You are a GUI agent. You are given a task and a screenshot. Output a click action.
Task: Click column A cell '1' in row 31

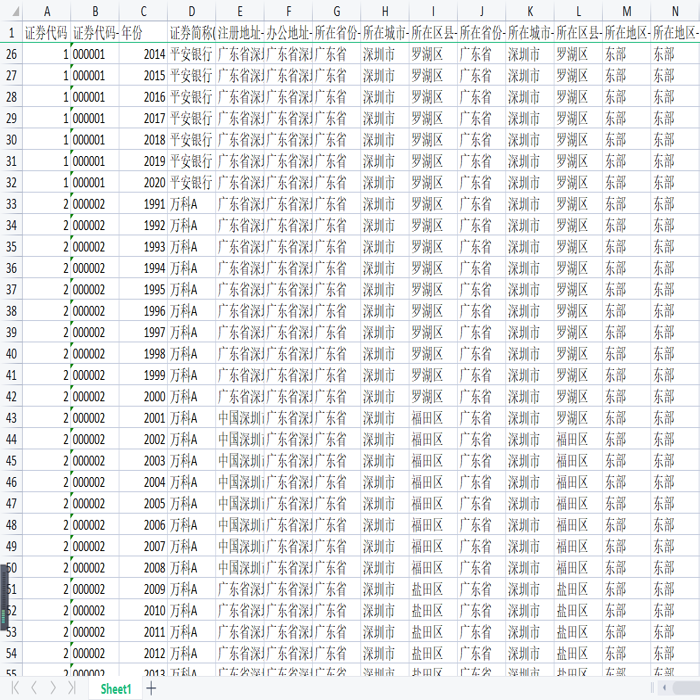tap(46, 161)
